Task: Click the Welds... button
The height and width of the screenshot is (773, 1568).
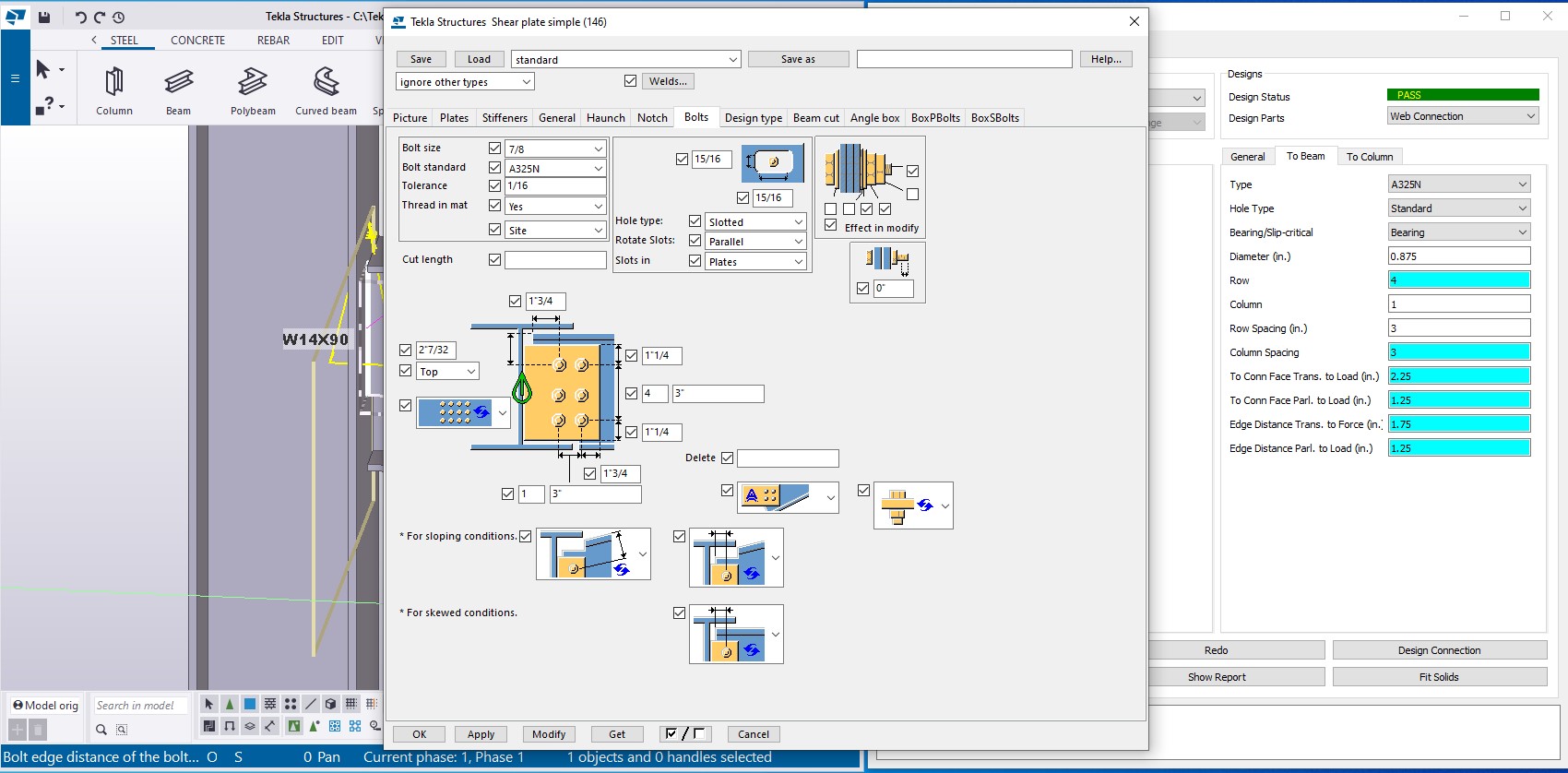Action: tap(668, 81)
